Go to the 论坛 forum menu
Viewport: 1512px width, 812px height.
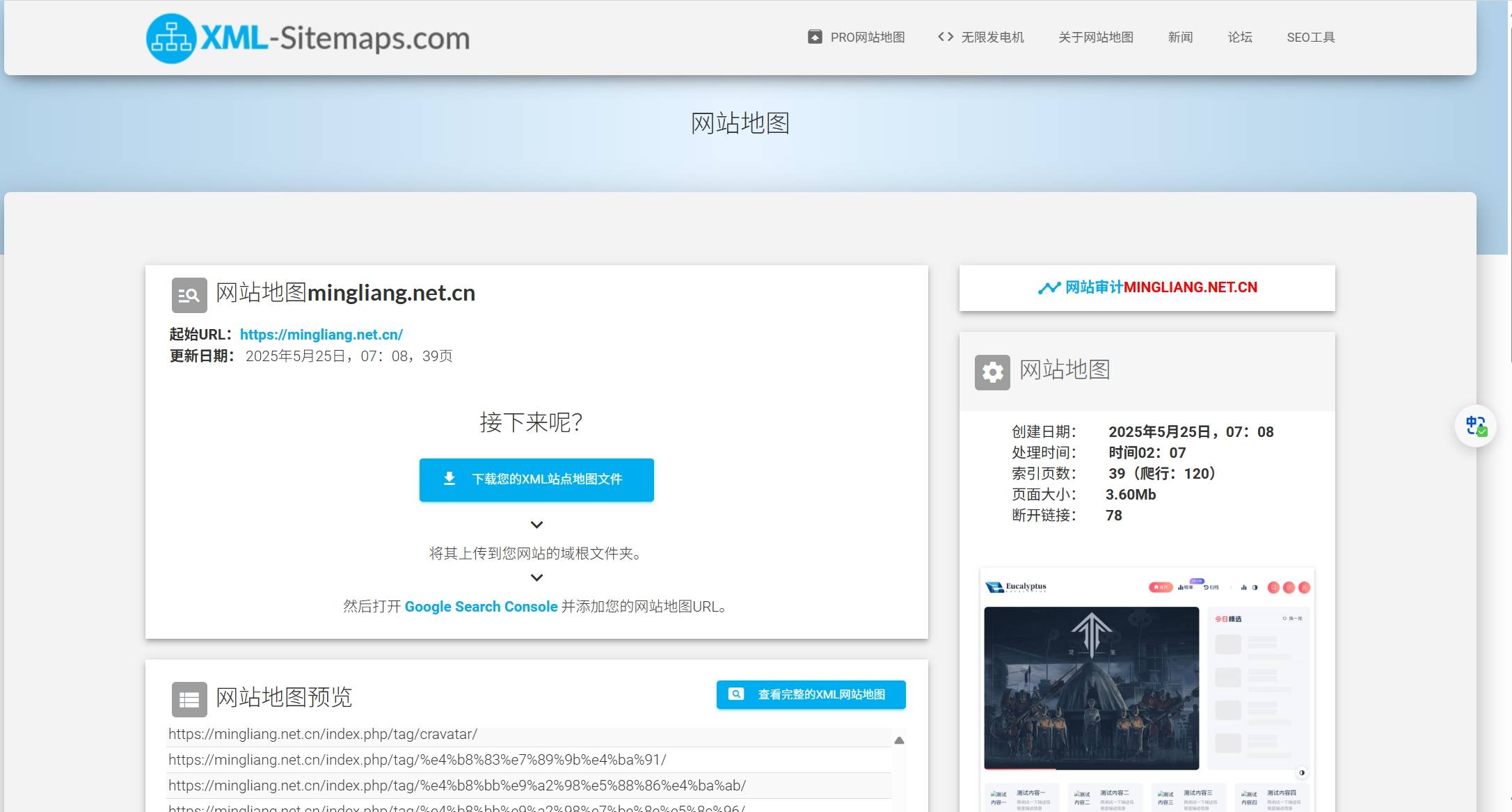point(1239,38)
